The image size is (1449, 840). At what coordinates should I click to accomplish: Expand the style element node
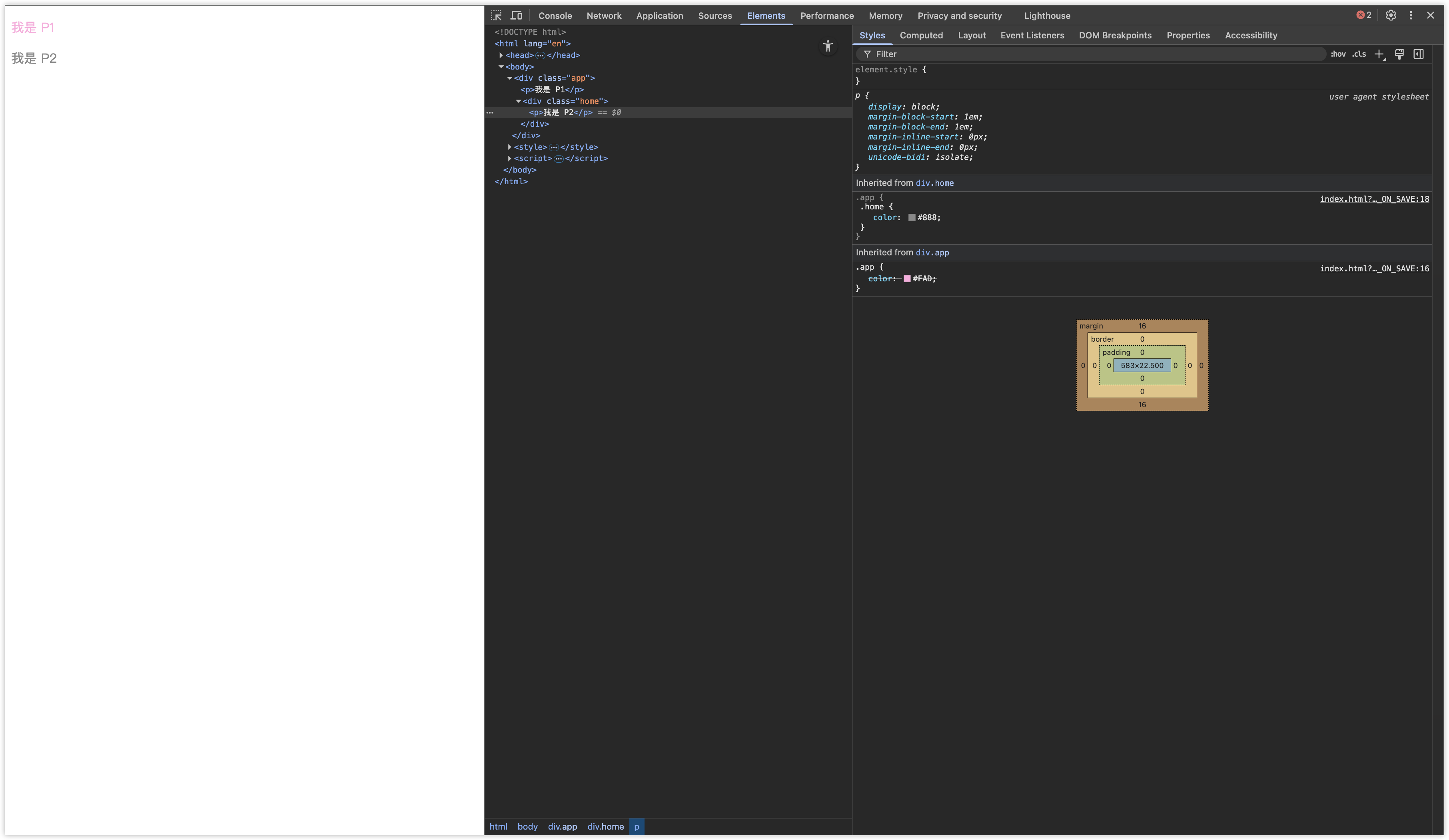(509, 147)
